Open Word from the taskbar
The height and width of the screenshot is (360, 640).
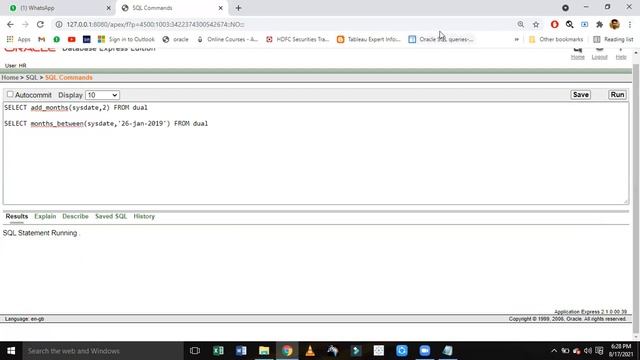click(241, 351)
